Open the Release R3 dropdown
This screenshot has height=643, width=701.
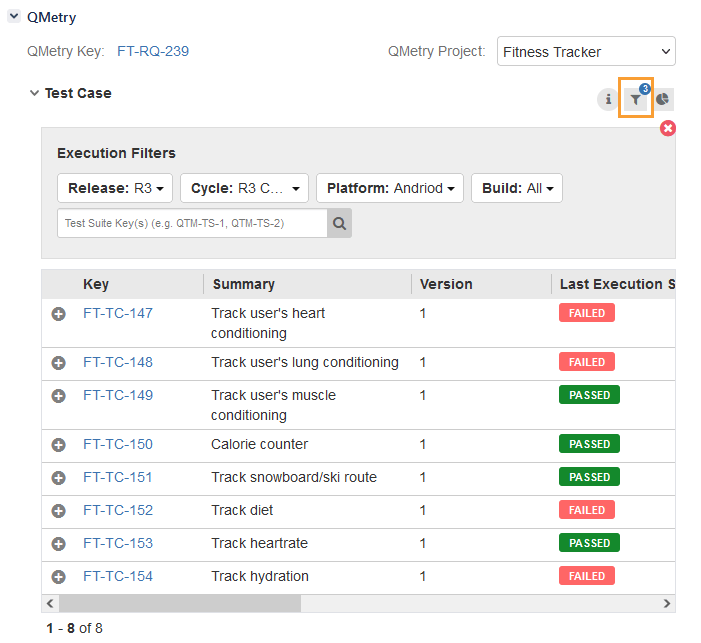click(115, 188)
